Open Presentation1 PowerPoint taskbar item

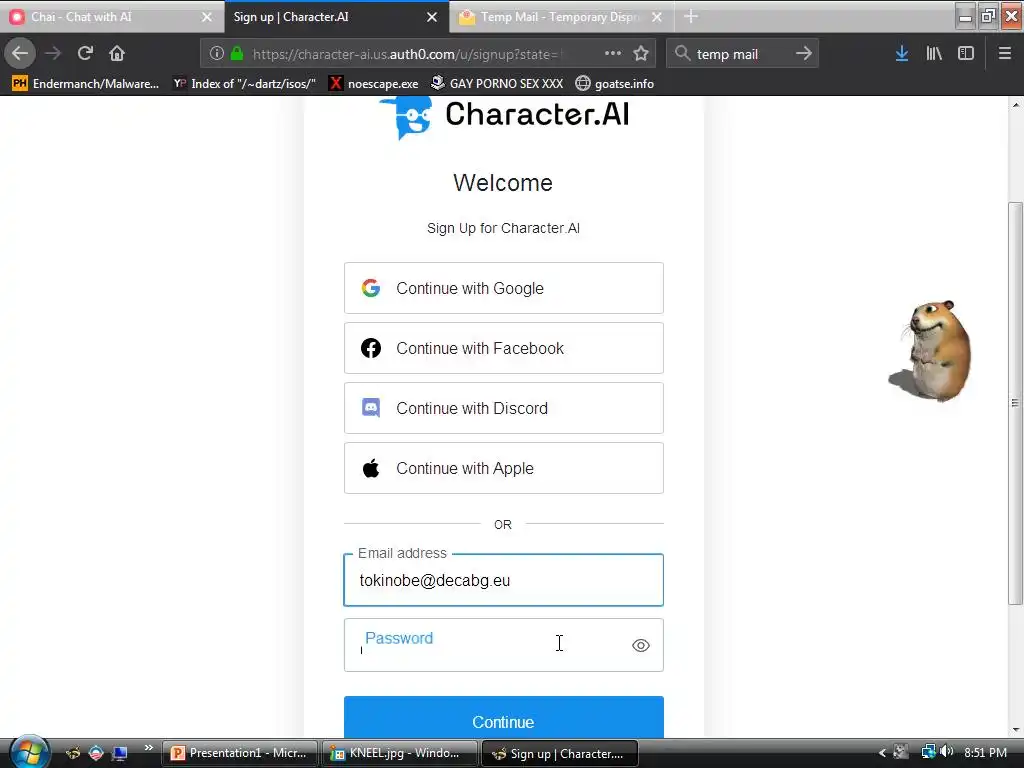(240, 753)
